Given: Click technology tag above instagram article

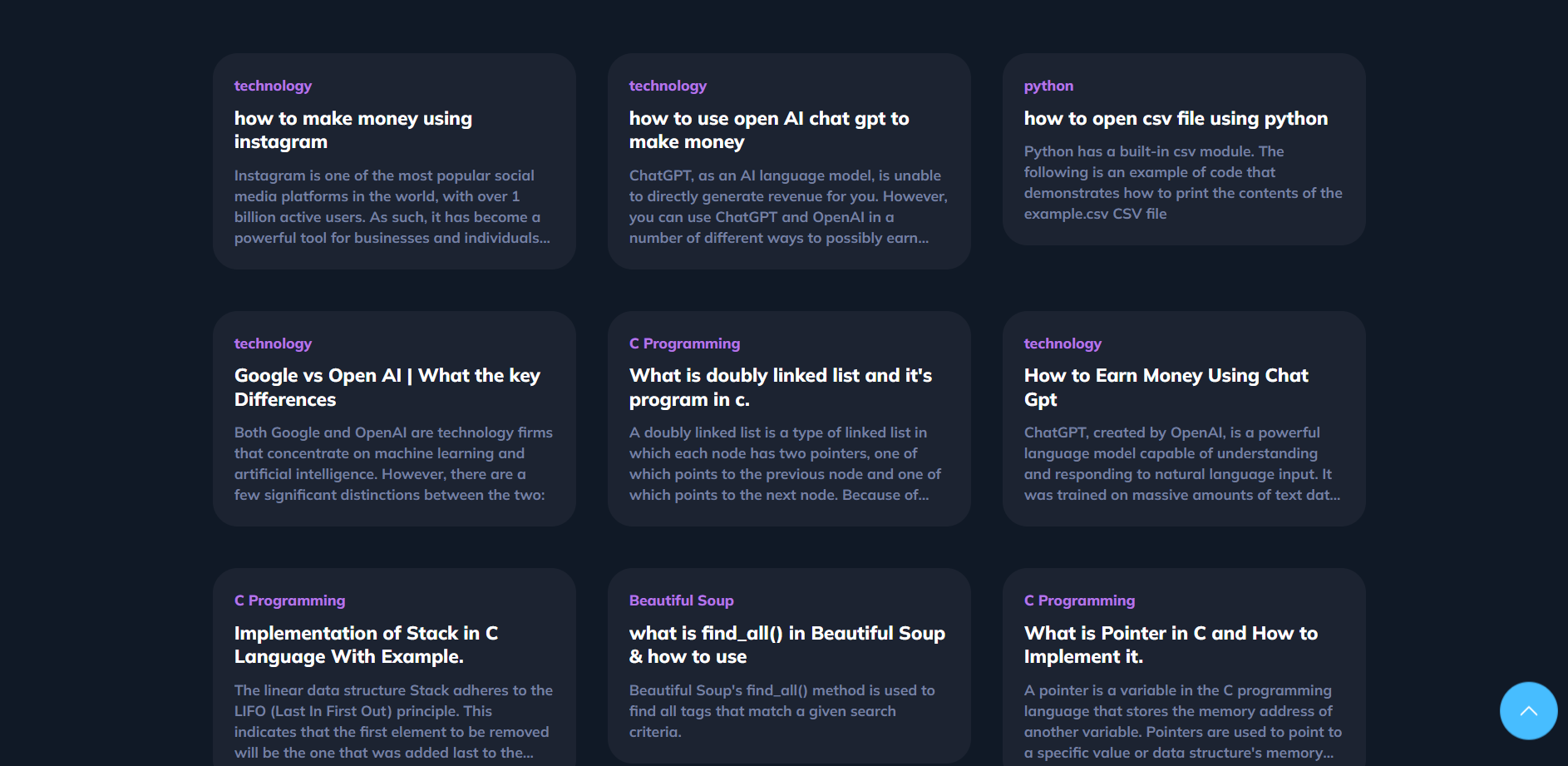Looking at the screenshot, I should tap(273, 86).
